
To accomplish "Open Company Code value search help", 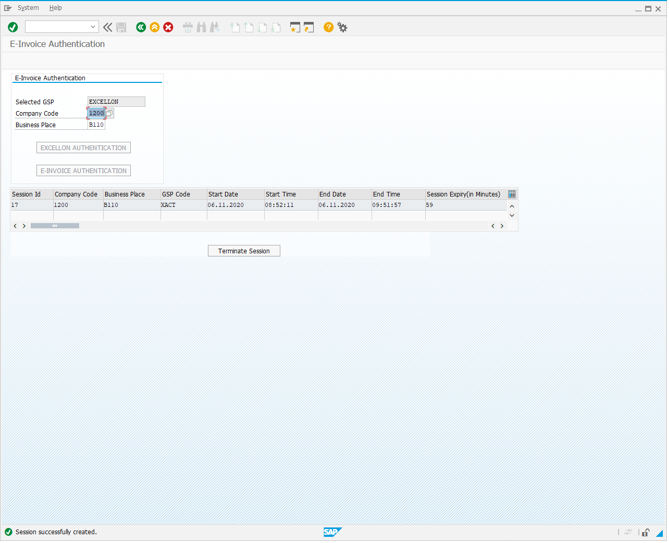I will point(110,113).
